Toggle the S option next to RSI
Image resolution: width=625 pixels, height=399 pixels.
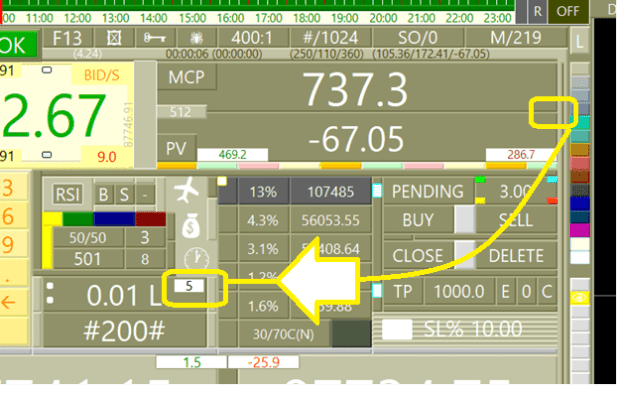124,195
